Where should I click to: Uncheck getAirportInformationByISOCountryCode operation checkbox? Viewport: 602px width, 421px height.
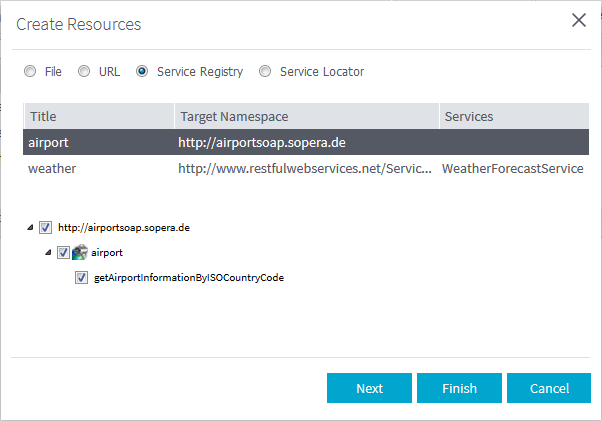tap(82, 278)
